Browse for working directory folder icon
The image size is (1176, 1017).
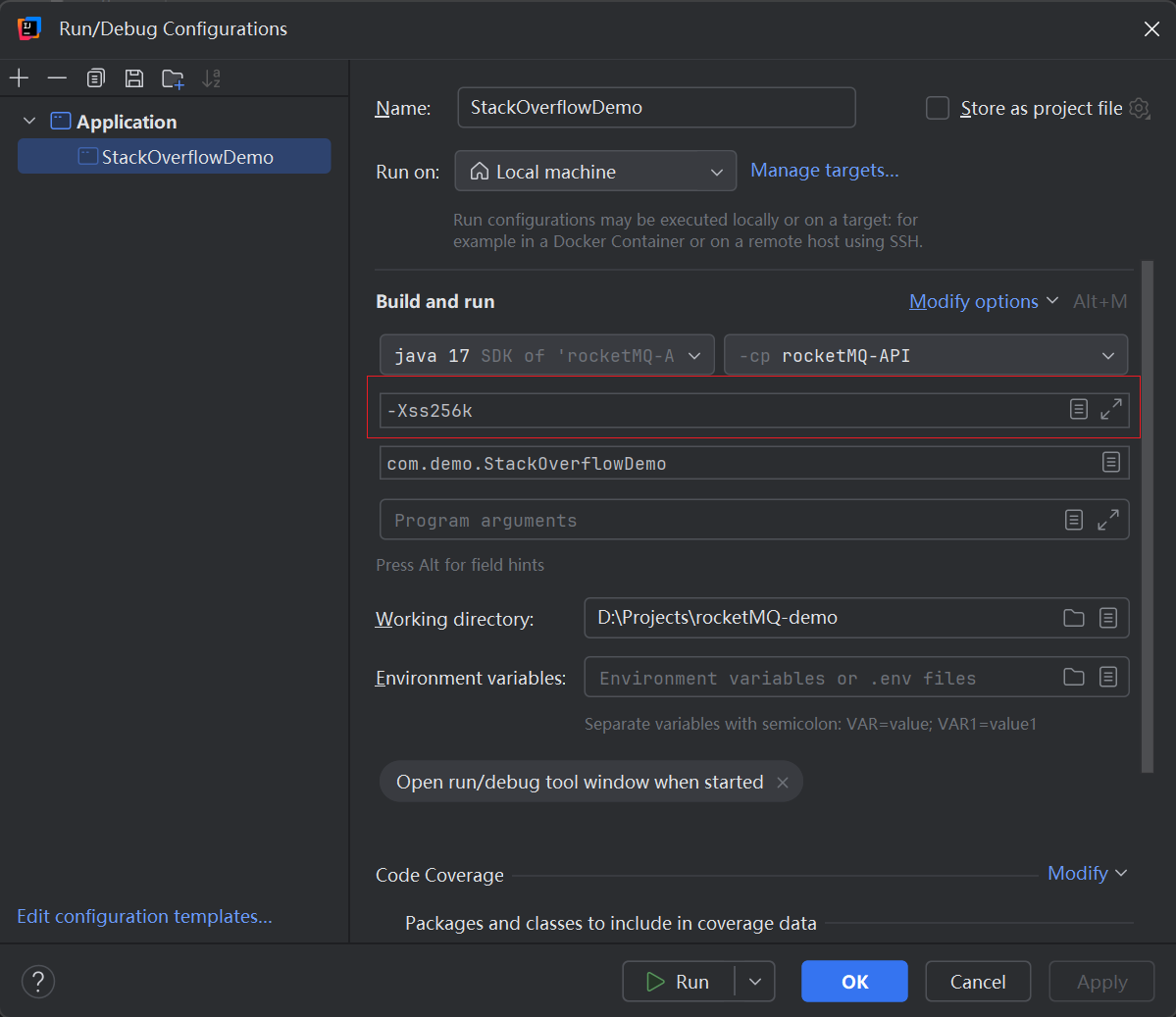tap(1074, 618)
